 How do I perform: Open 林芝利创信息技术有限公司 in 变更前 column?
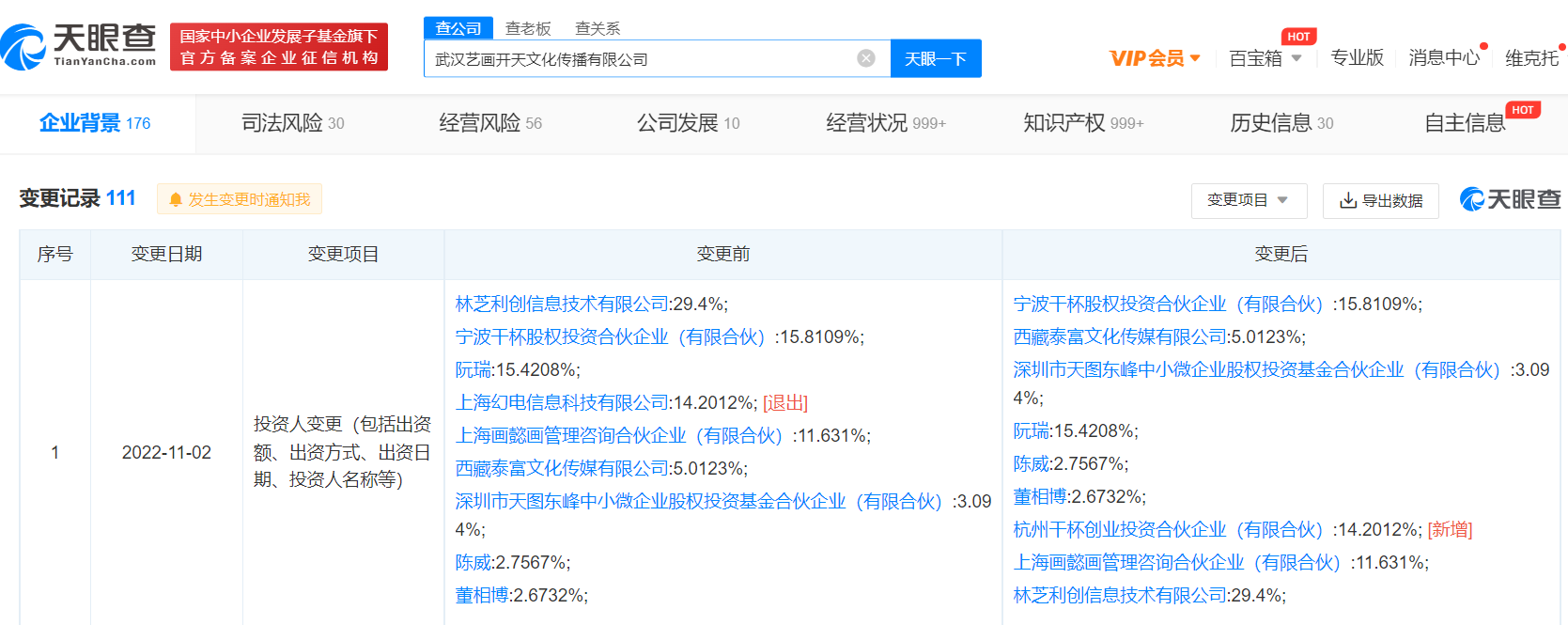562,304
